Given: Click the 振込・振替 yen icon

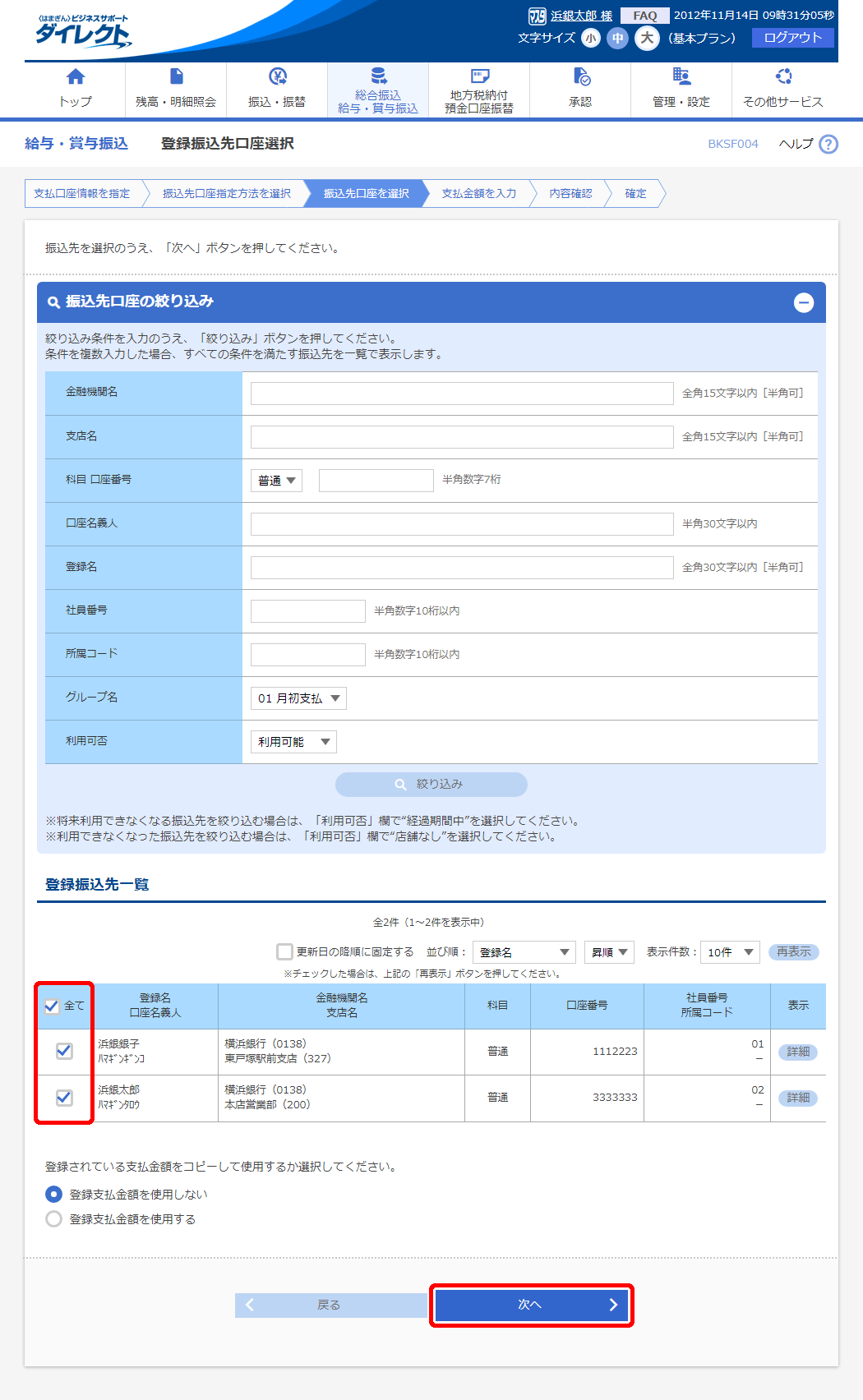Looking at the screenshot, I should (x=277, y=77).
